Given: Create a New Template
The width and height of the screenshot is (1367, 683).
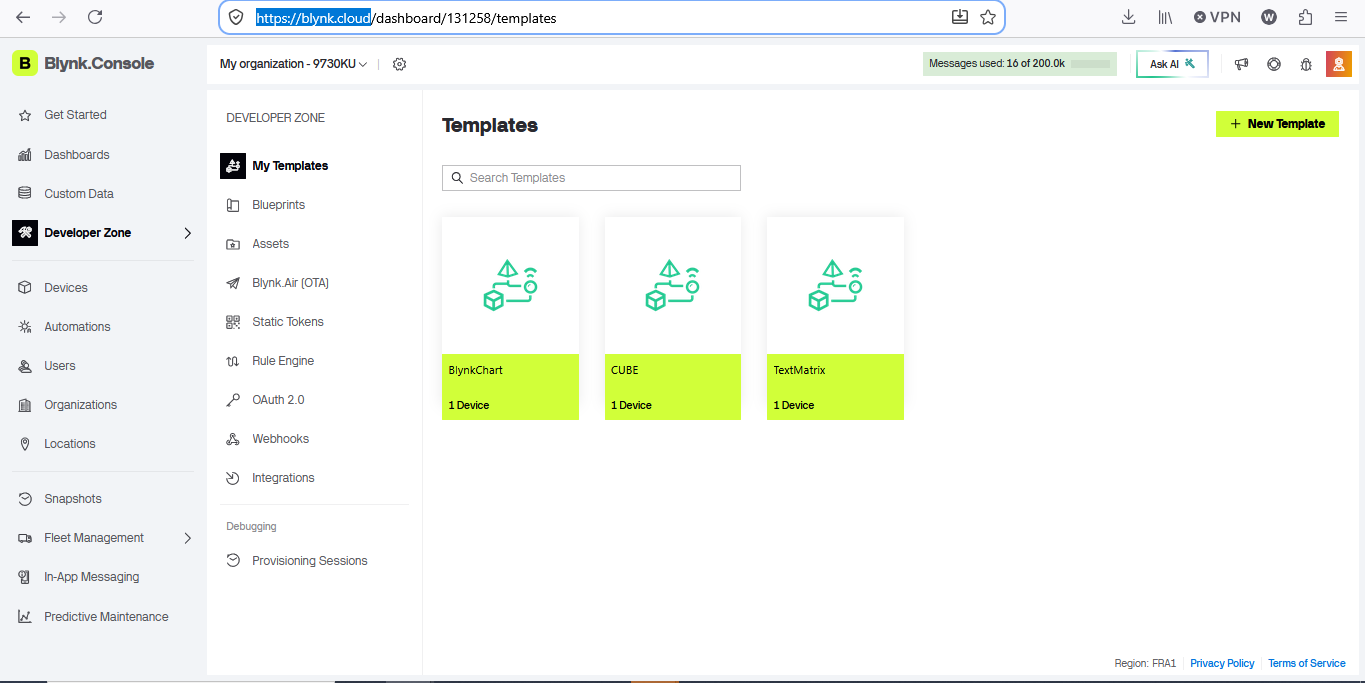Looking at the screenshot, I should point(1277,124).
